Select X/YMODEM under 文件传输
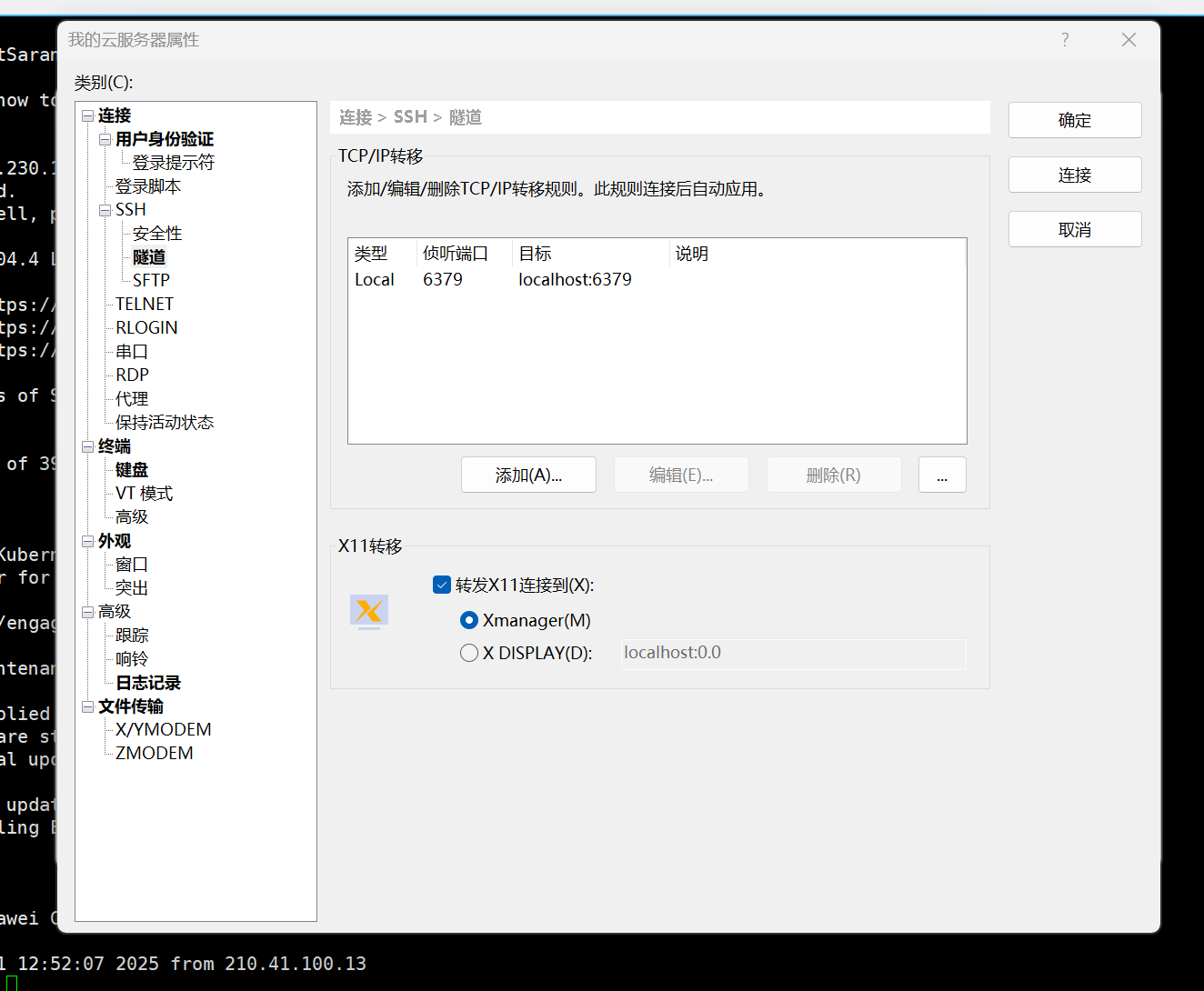1204x991 pixels. pyautogui.click(x=164, y=730)
